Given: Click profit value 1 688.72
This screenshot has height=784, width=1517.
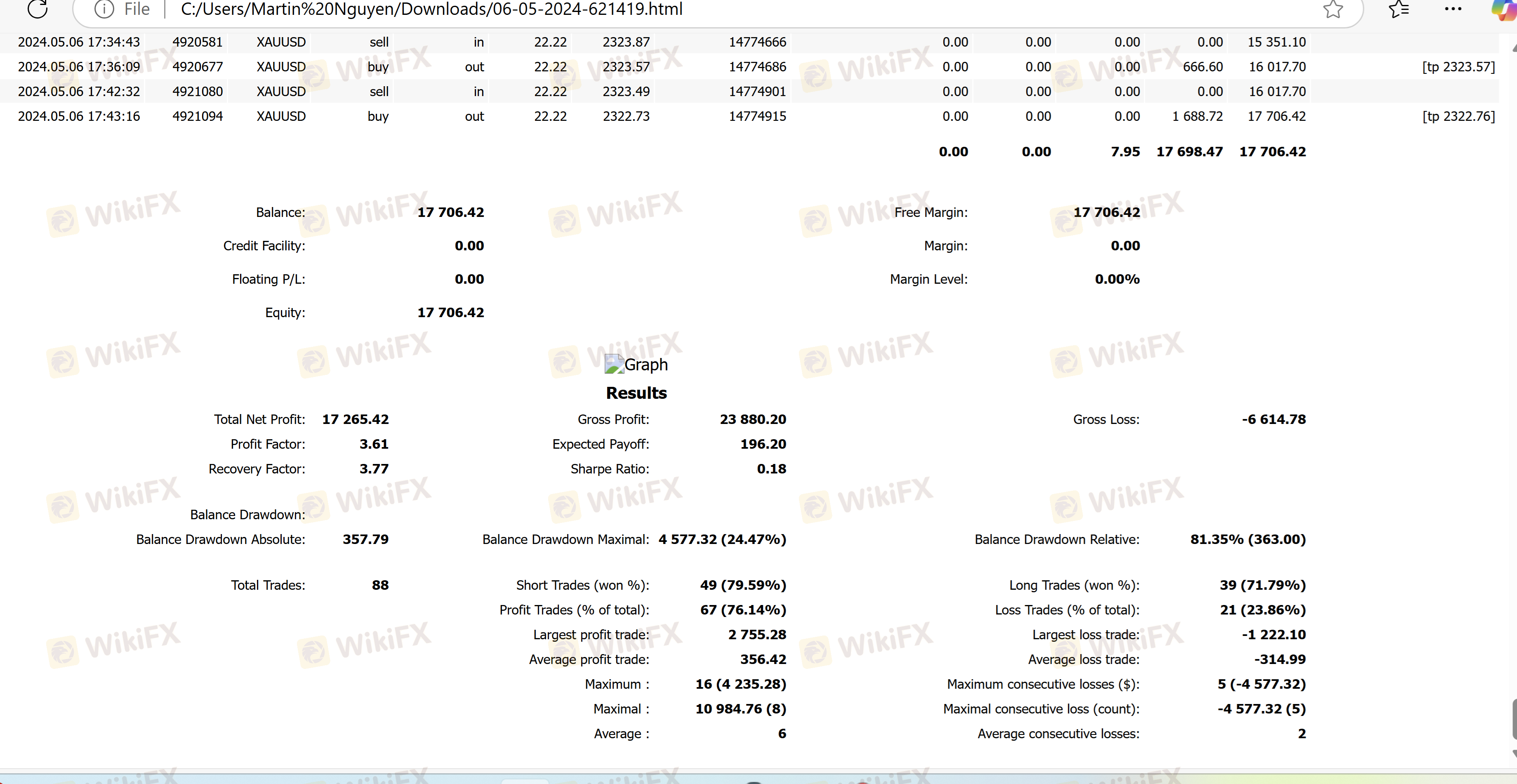Looking at the screenshot, I should click(1197, 116).
